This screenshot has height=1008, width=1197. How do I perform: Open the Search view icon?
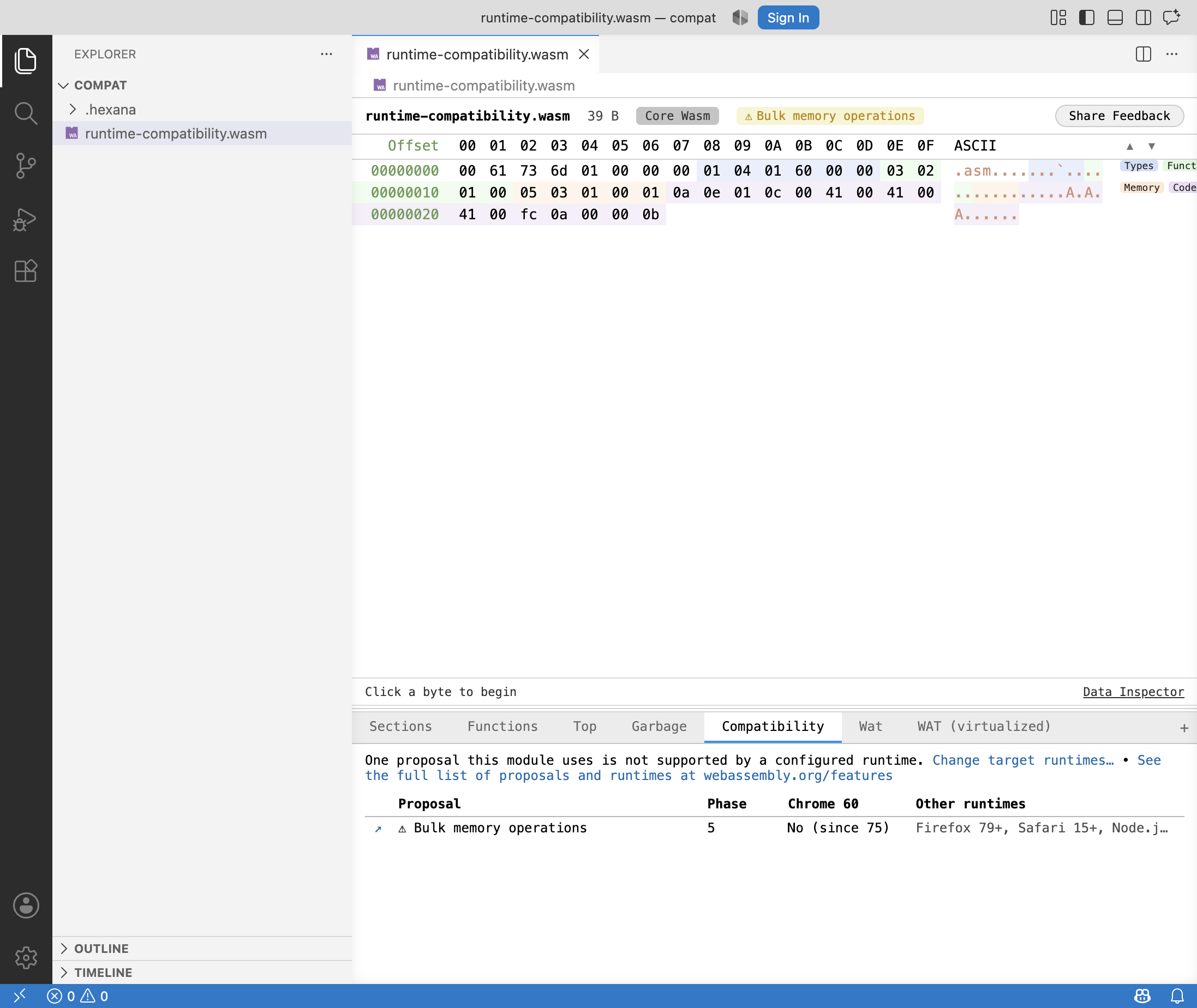26,113
